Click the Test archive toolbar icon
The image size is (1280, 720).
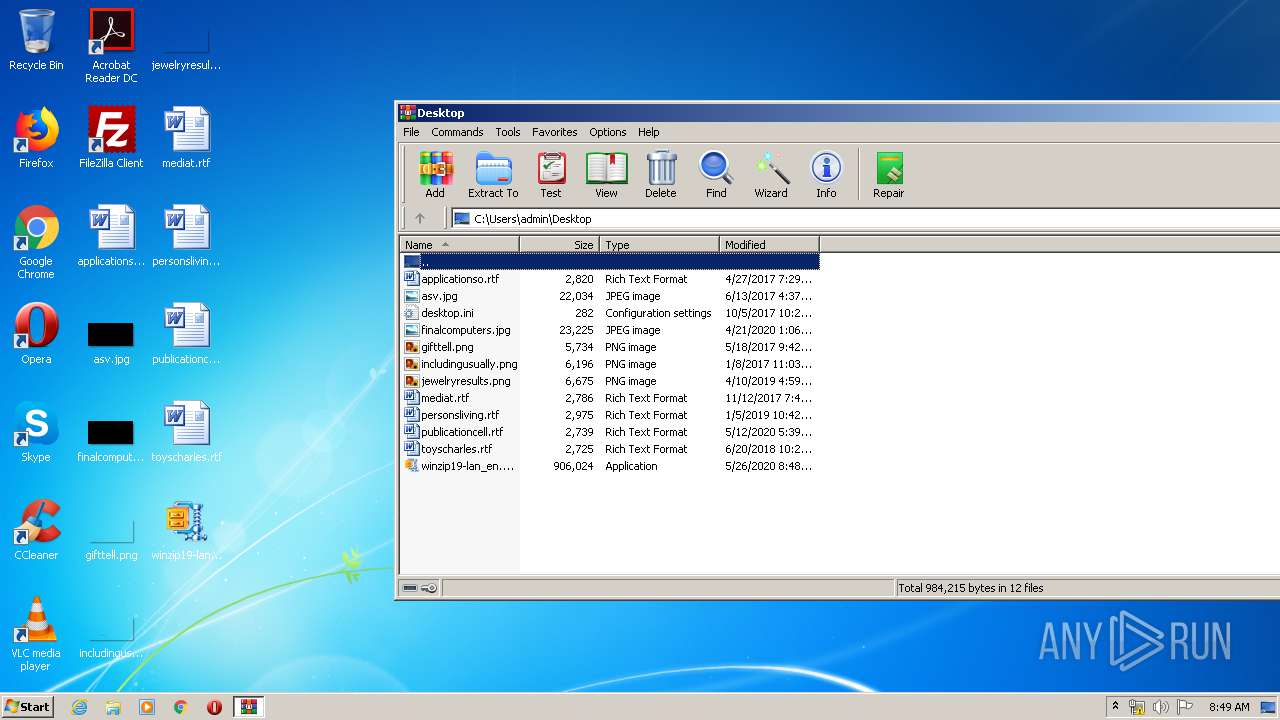coord(551,175)
